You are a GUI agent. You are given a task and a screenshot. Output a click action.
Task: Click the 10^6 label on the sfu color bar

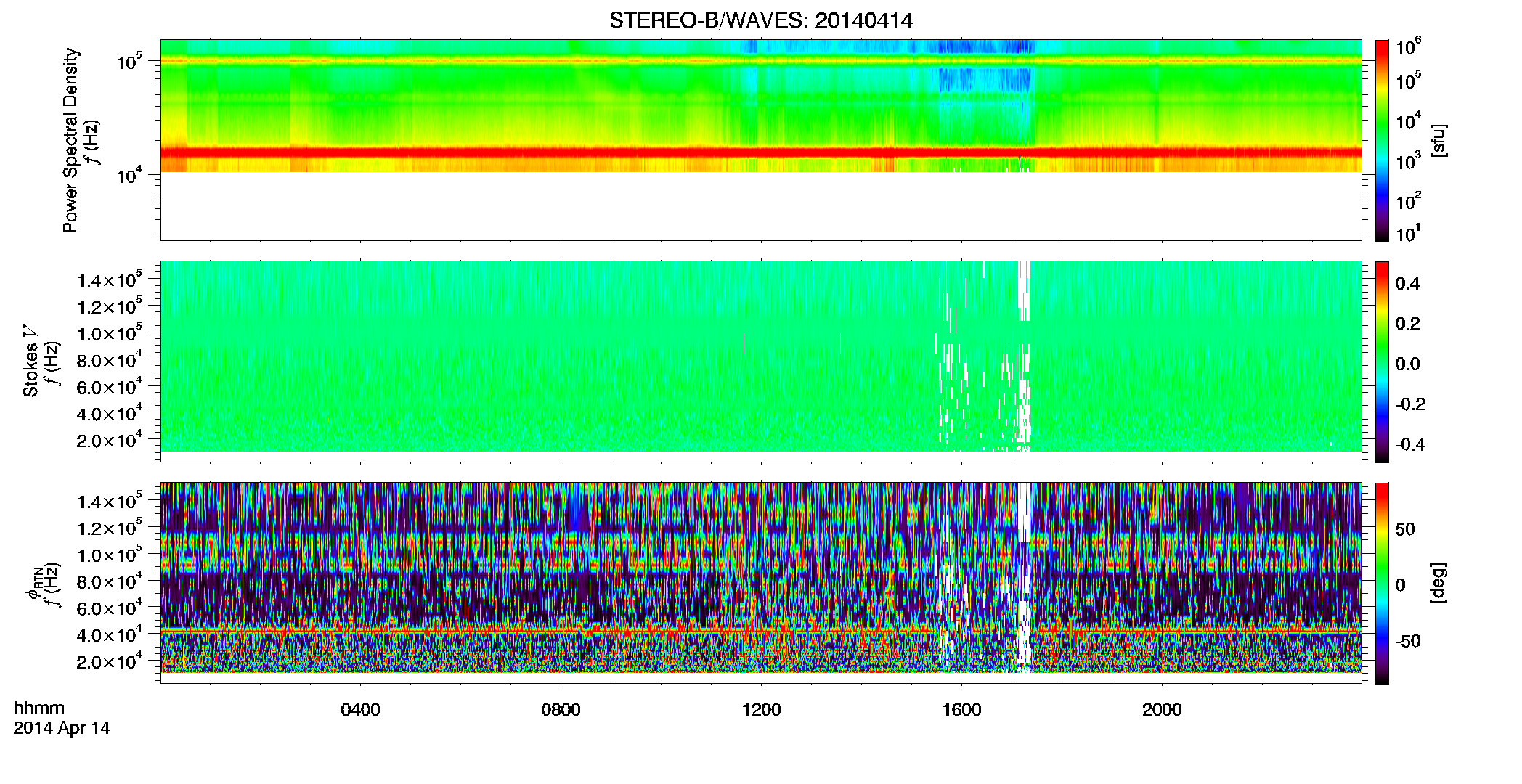(1409, 47)
